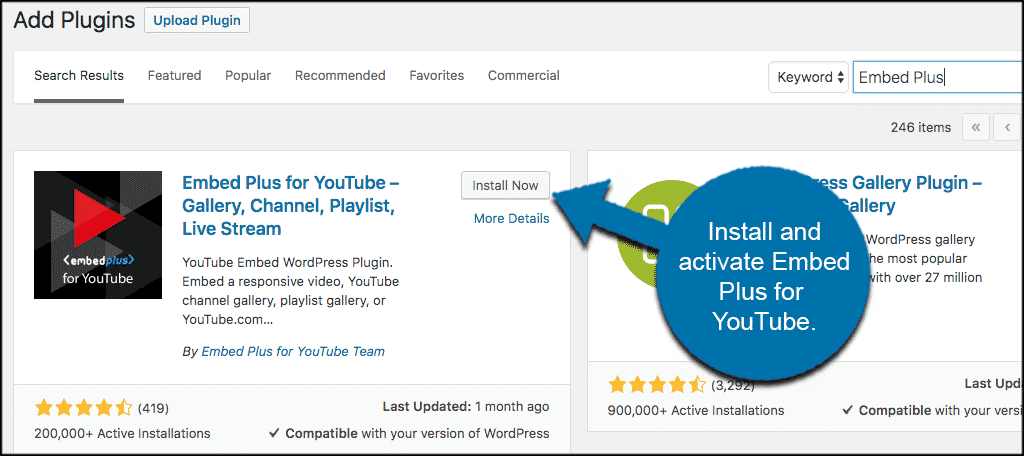Open the Keyword search type dropdown

pyautogui.click(x=808, y=77)
